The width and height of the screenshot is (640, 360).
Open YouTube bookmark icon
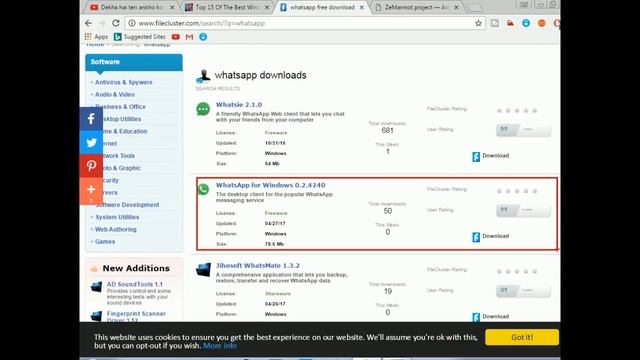coord(176,37)
